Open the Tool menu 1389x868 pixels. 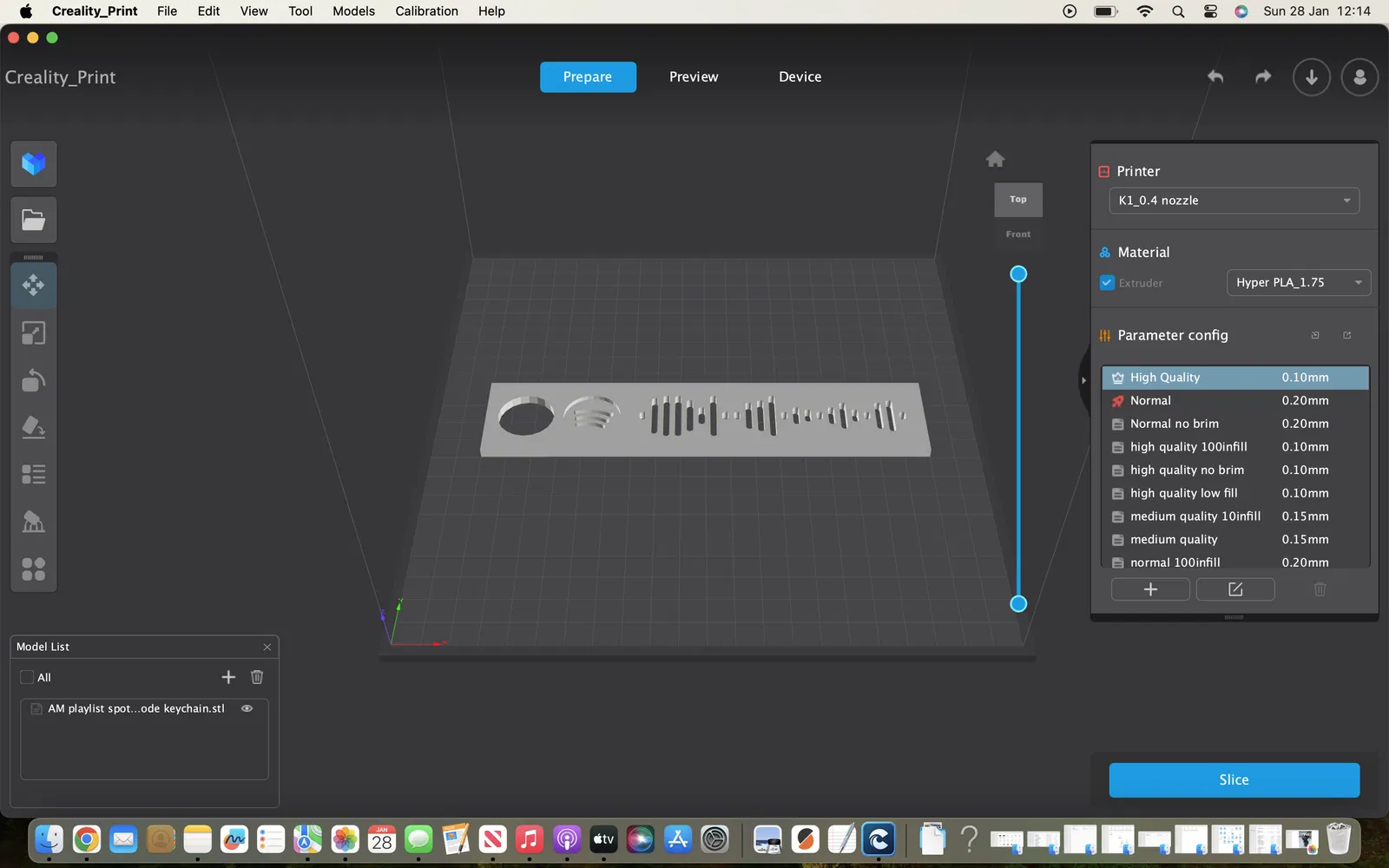[x=300, y=11]
